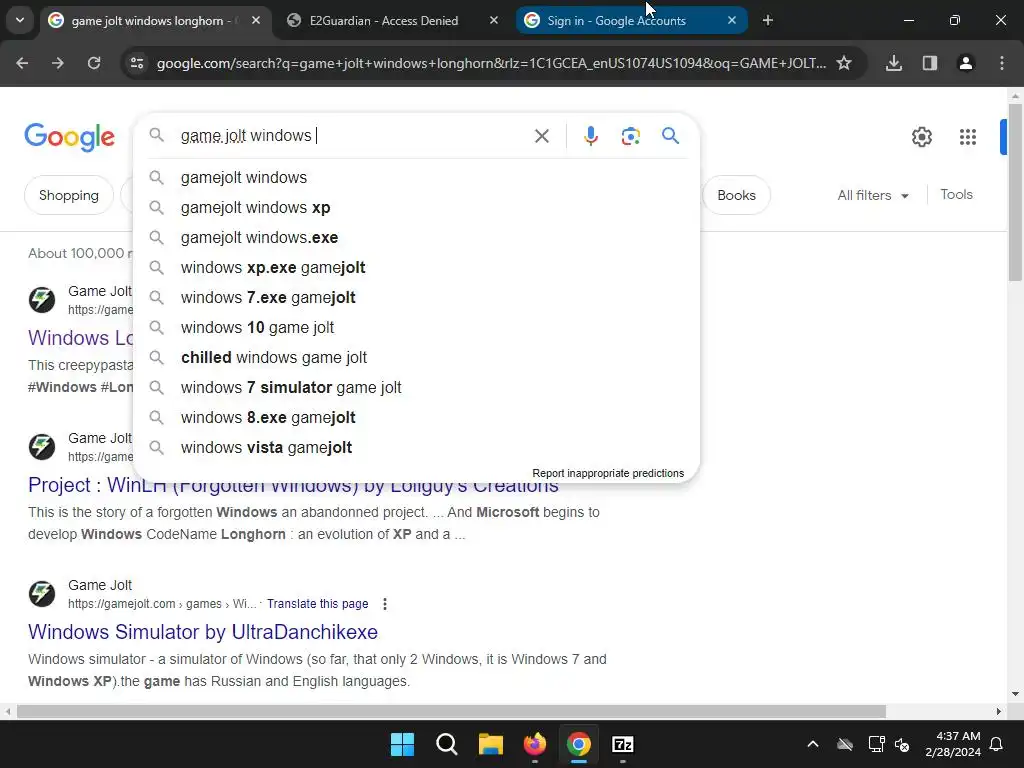
Task: Search by image with Google Lens
Action: (x=630, y=136)
